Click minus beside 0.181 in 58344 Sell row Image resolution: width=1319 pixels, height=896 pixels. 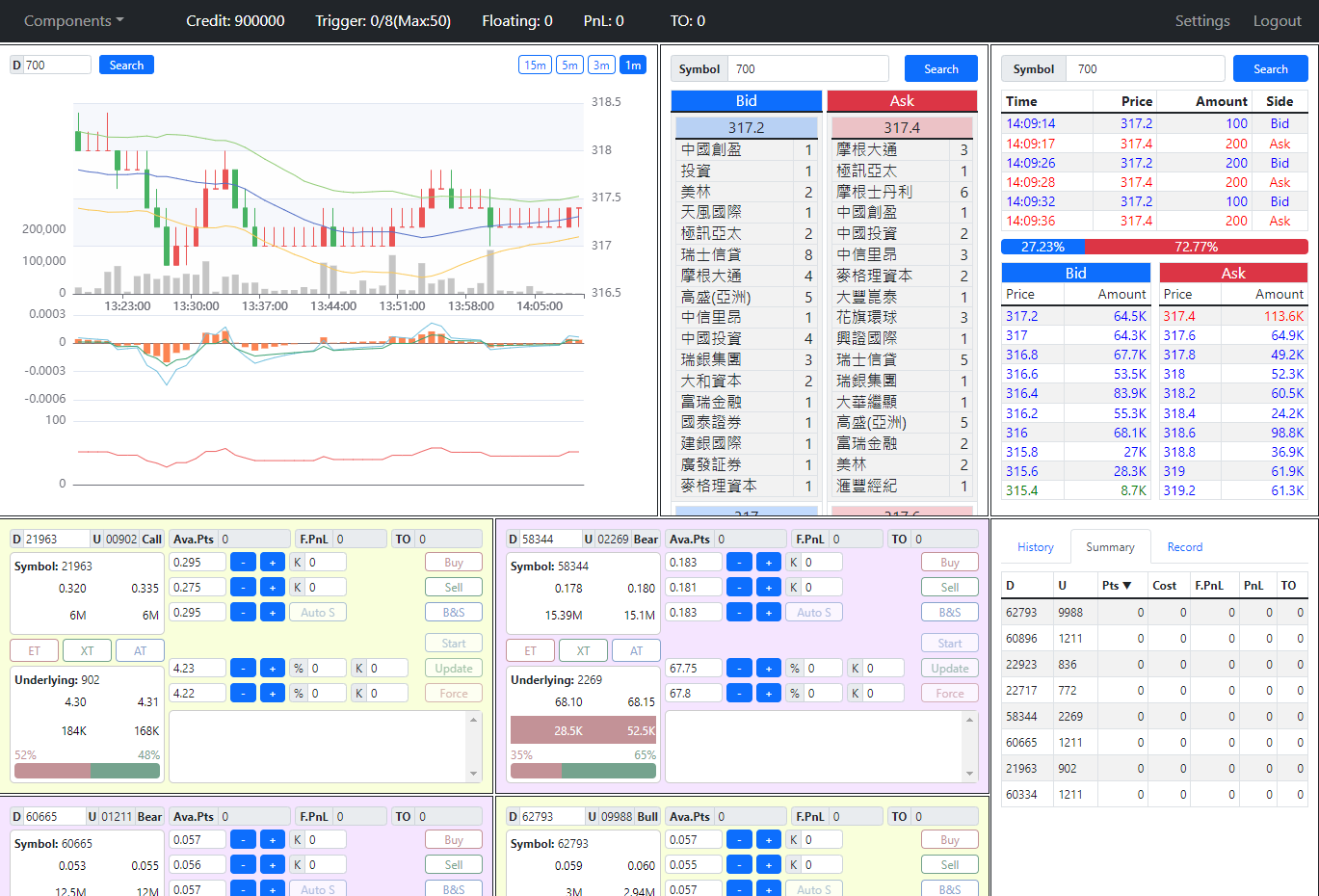739,588
